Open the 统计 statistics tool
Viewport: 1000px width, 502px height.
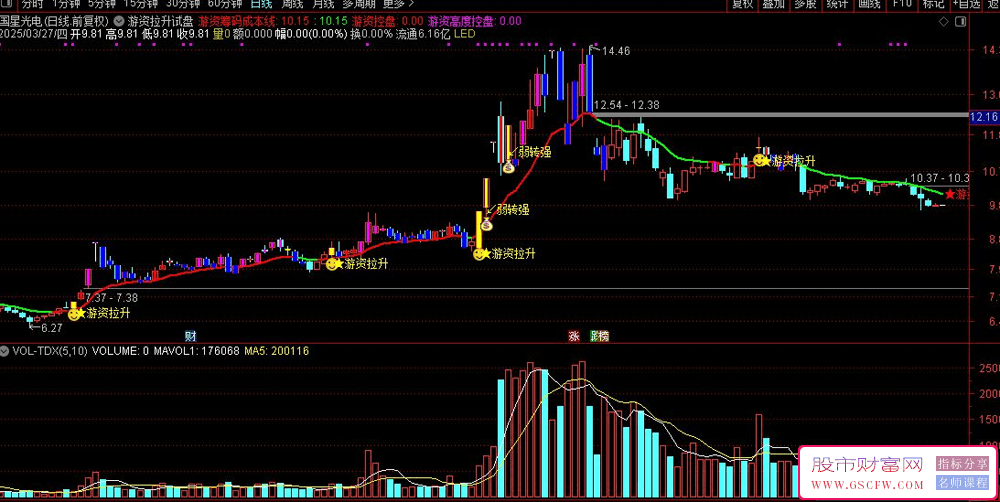837,4
